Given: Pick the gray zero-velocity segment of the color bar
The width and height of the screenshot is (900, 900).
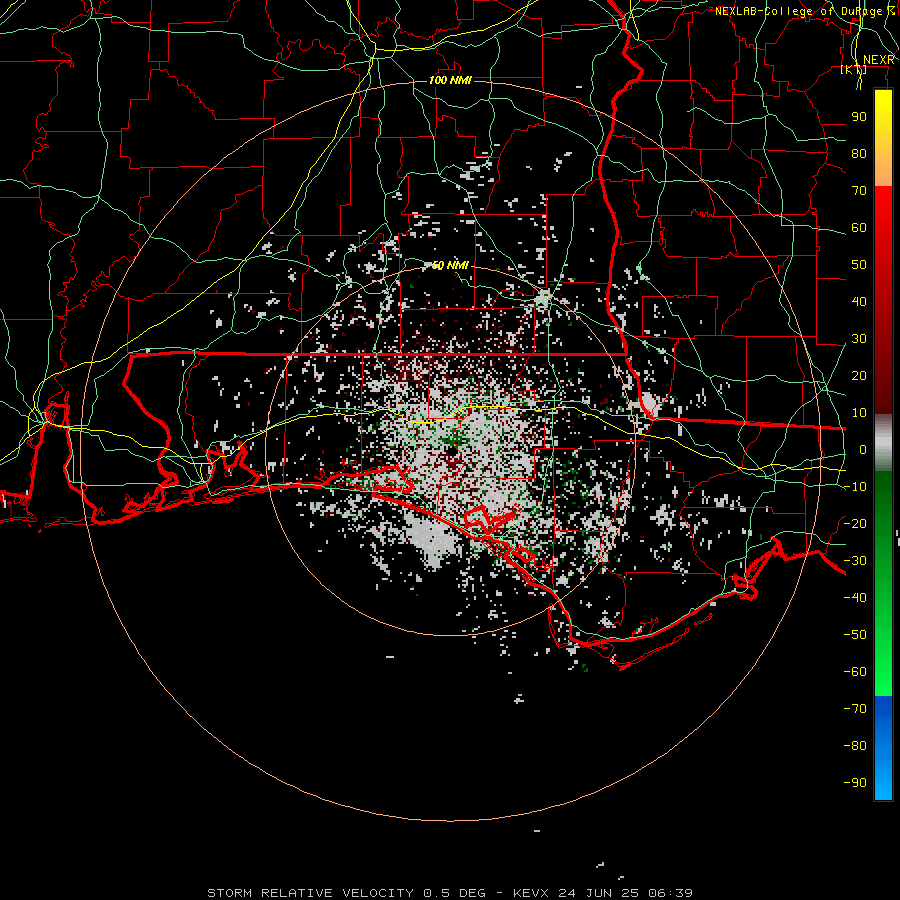Looking at the screenshot, I should pyautogui.click(x=883, y=443).
